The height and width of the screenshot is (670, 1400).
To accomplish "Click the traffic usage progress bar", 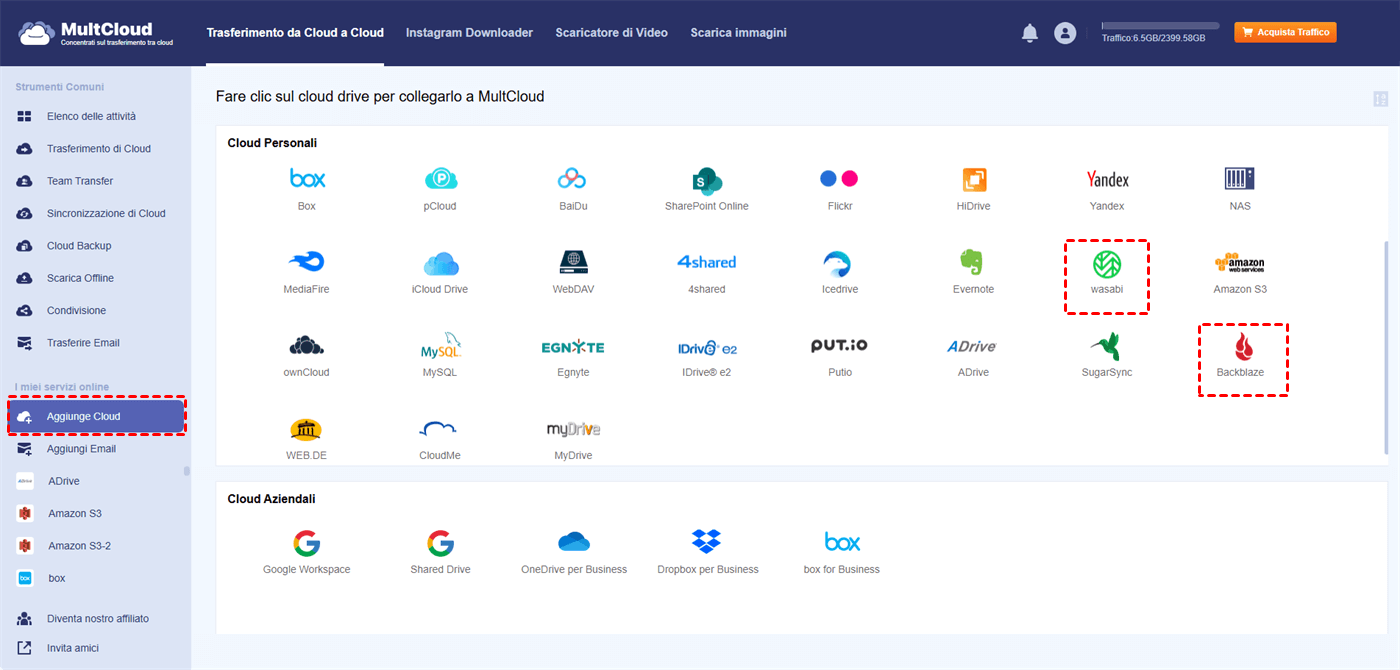I will pyautogui.click(x=1160, y=26).
